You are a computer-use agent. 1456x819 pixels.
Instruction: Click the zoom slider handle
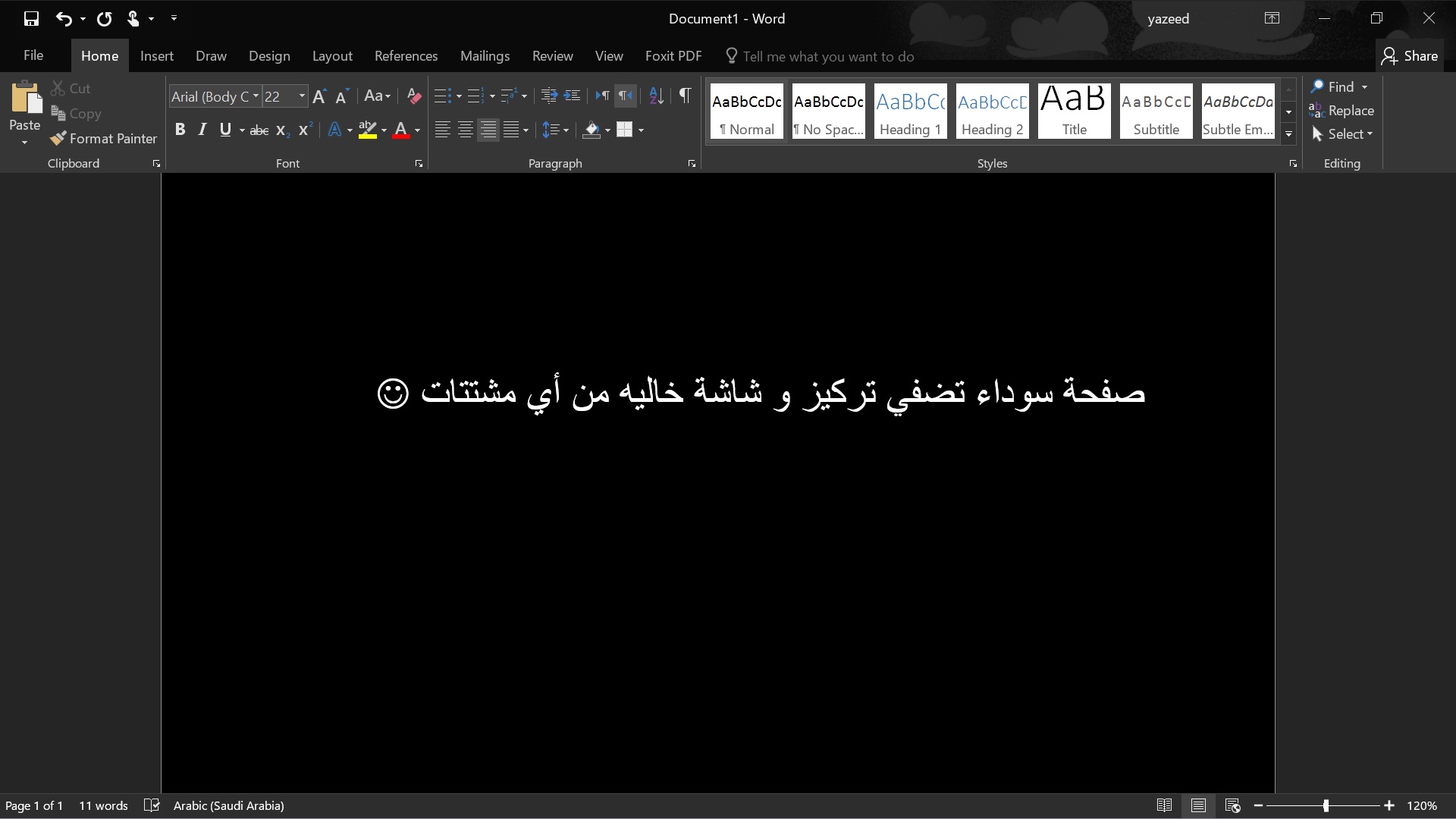[1326, 805]
